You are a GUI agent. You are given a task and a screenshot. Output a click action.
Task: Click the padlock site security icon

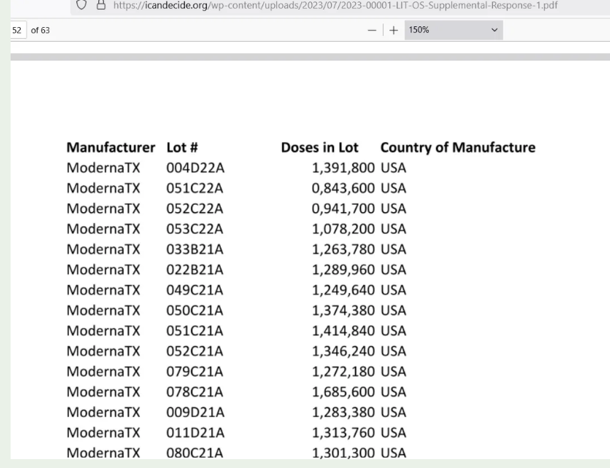101,5
